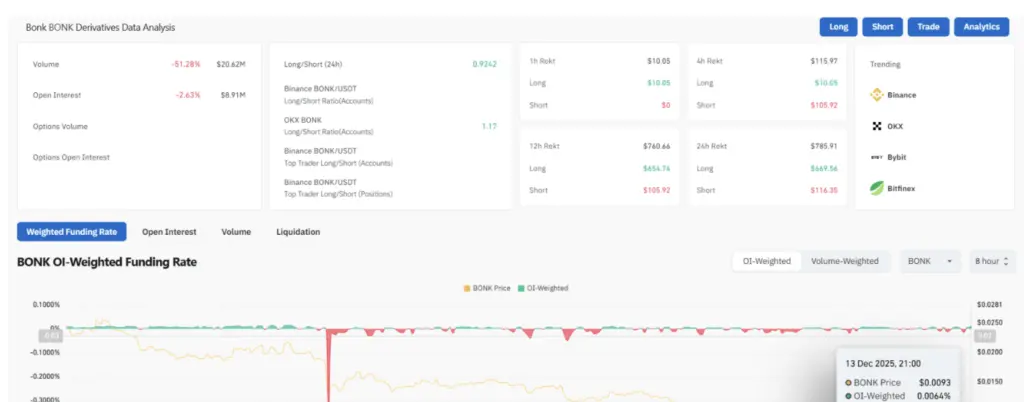The height and width of the screenshot is (402, 1024).
Task: Click the Binance BONK/USDT Long/Short Ratio (Accounts) row
Action: pos(391,95)
